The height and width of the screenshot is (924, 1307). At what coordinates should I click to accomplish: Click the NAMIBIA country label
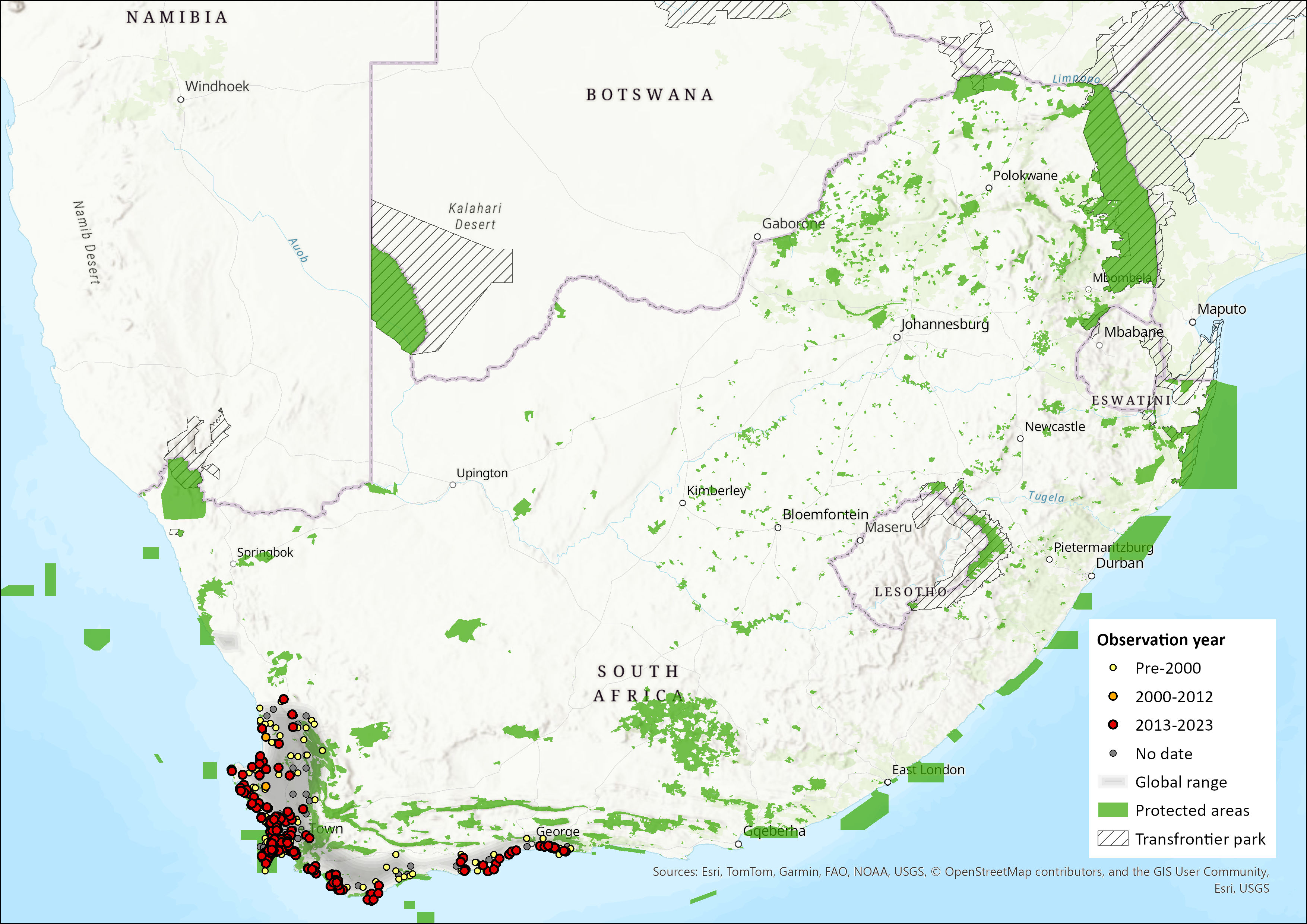[x=177, y=18]
